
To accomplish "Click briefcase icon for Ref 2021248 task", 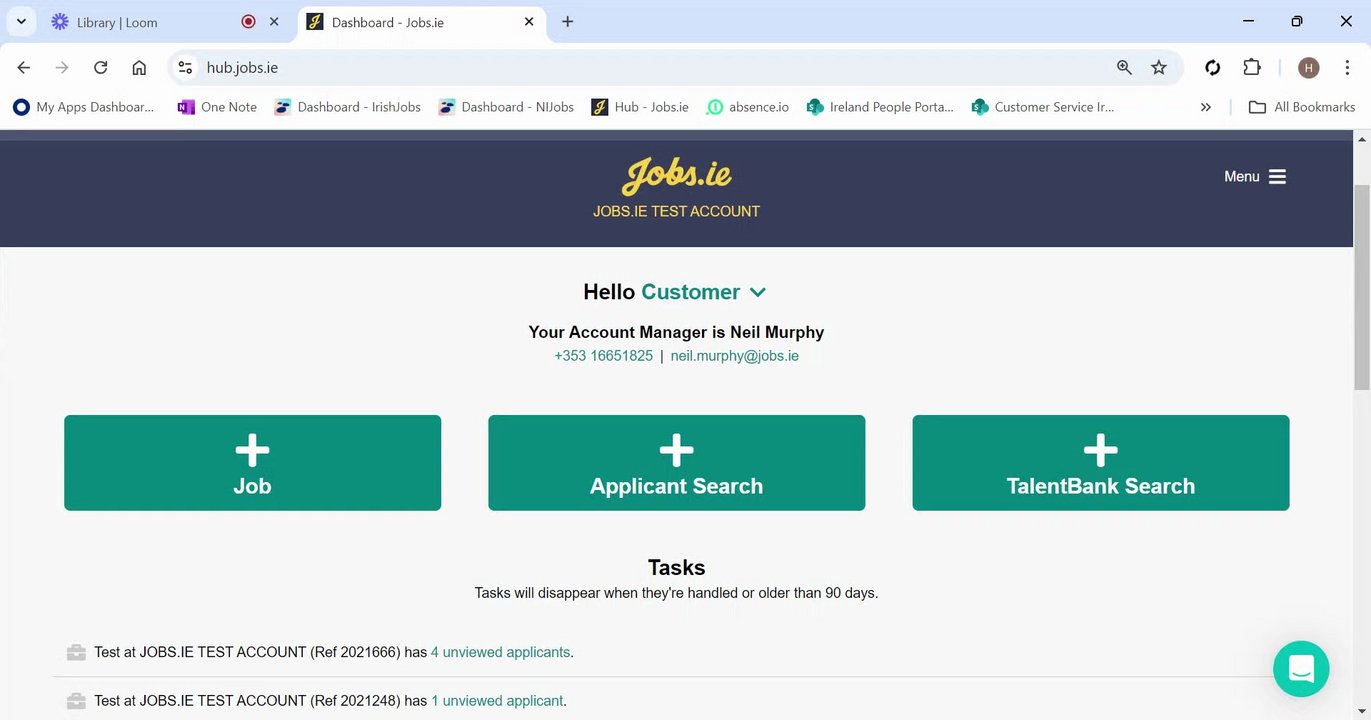I will [76, 701].
